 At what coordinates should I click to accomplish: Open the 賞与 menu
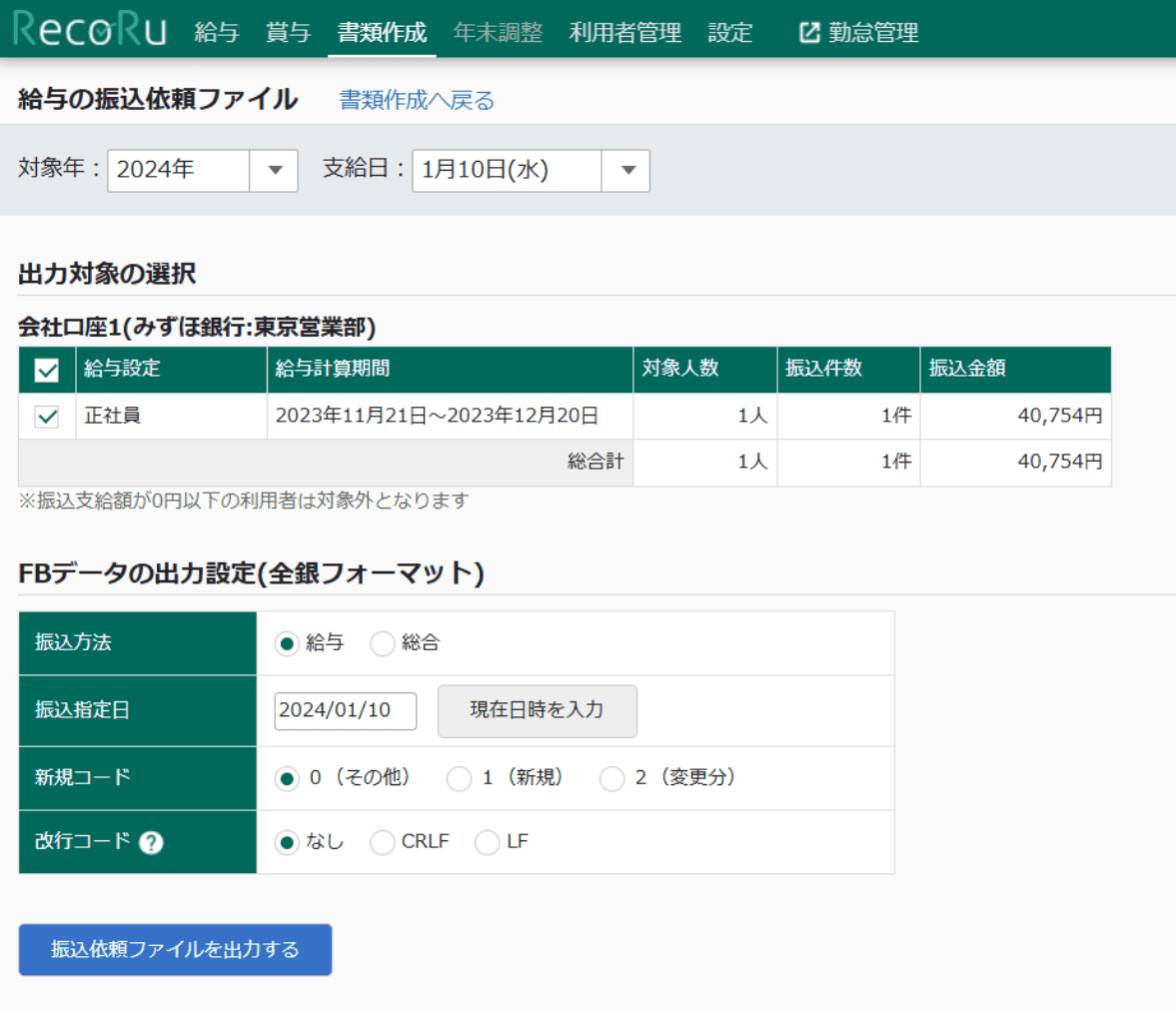pyautogui.click(x=288, y=32)
